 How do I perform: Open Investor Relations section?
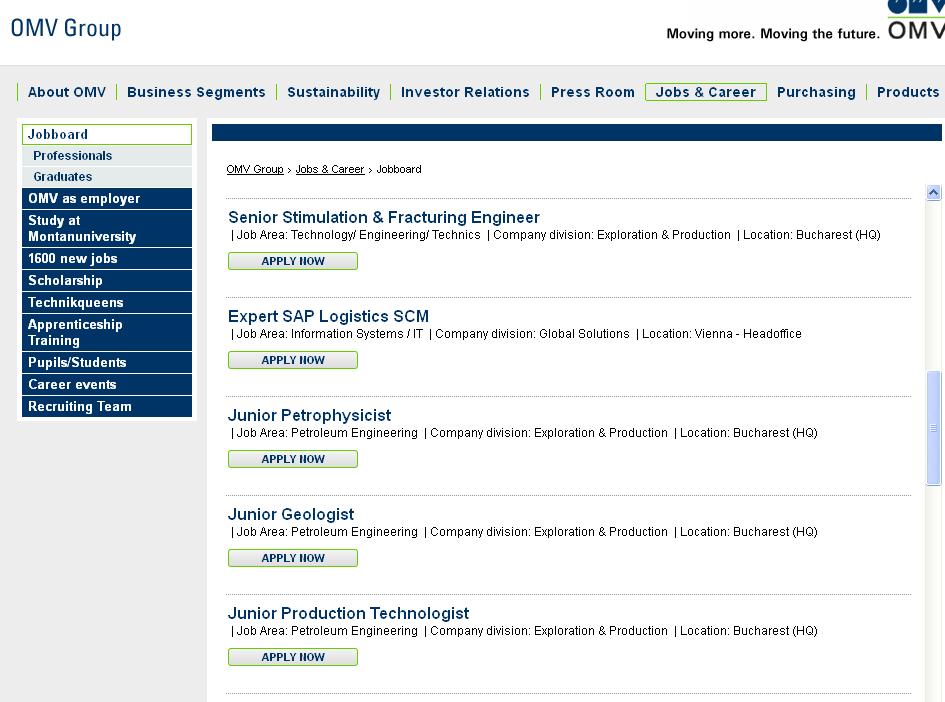point(465,92)
